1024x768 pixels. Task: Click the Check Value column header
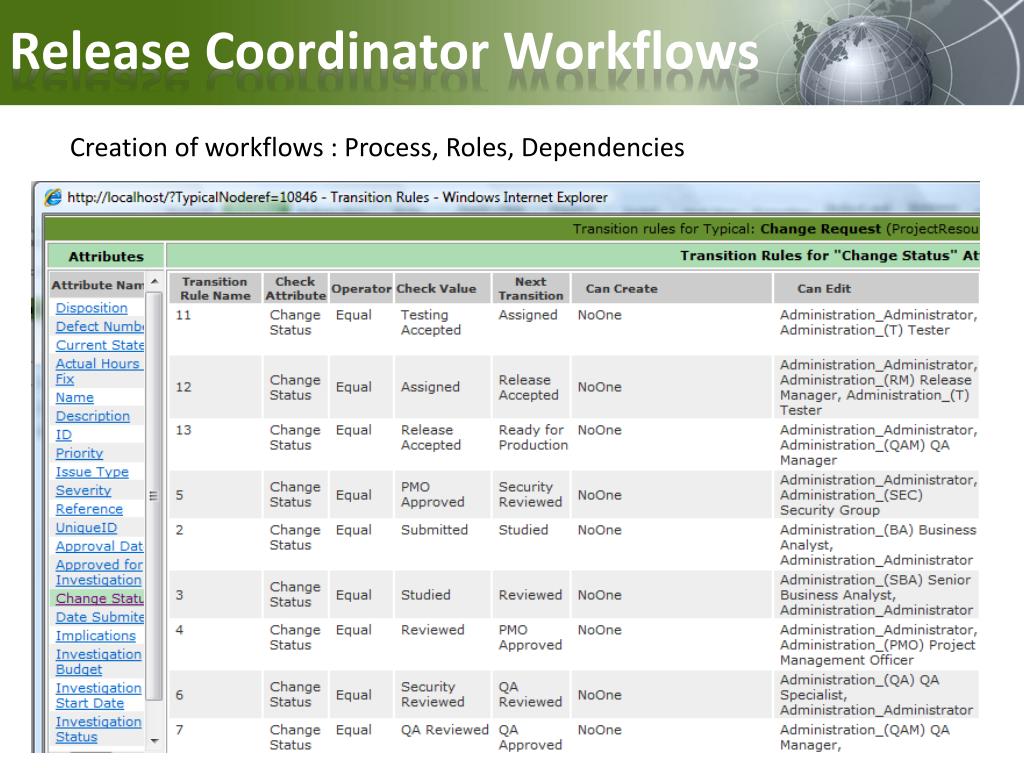click(442, 289)
